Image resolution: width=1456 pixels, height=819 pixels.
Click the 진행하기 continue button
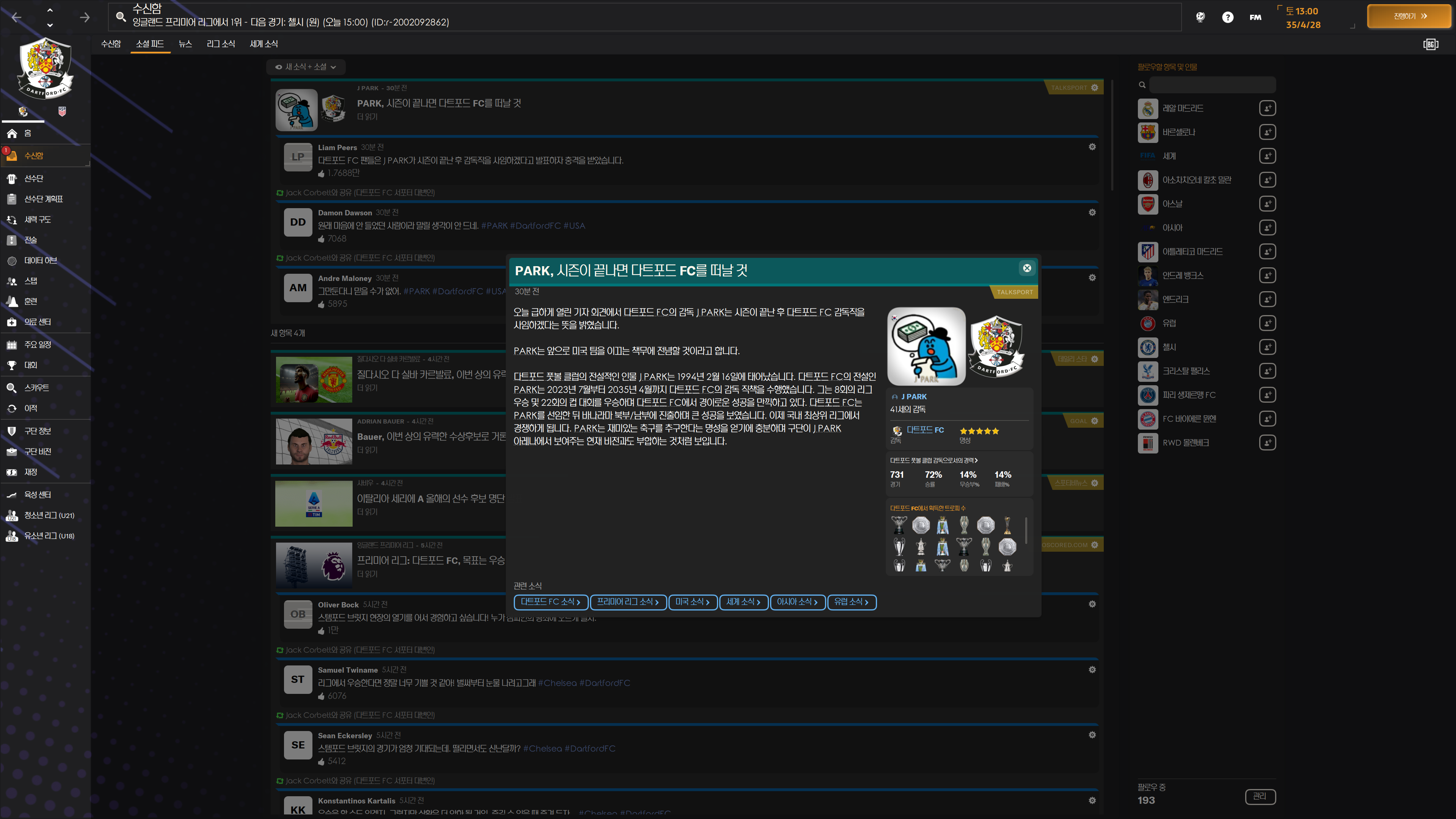pyautogui.click(x=1409, y=16)
